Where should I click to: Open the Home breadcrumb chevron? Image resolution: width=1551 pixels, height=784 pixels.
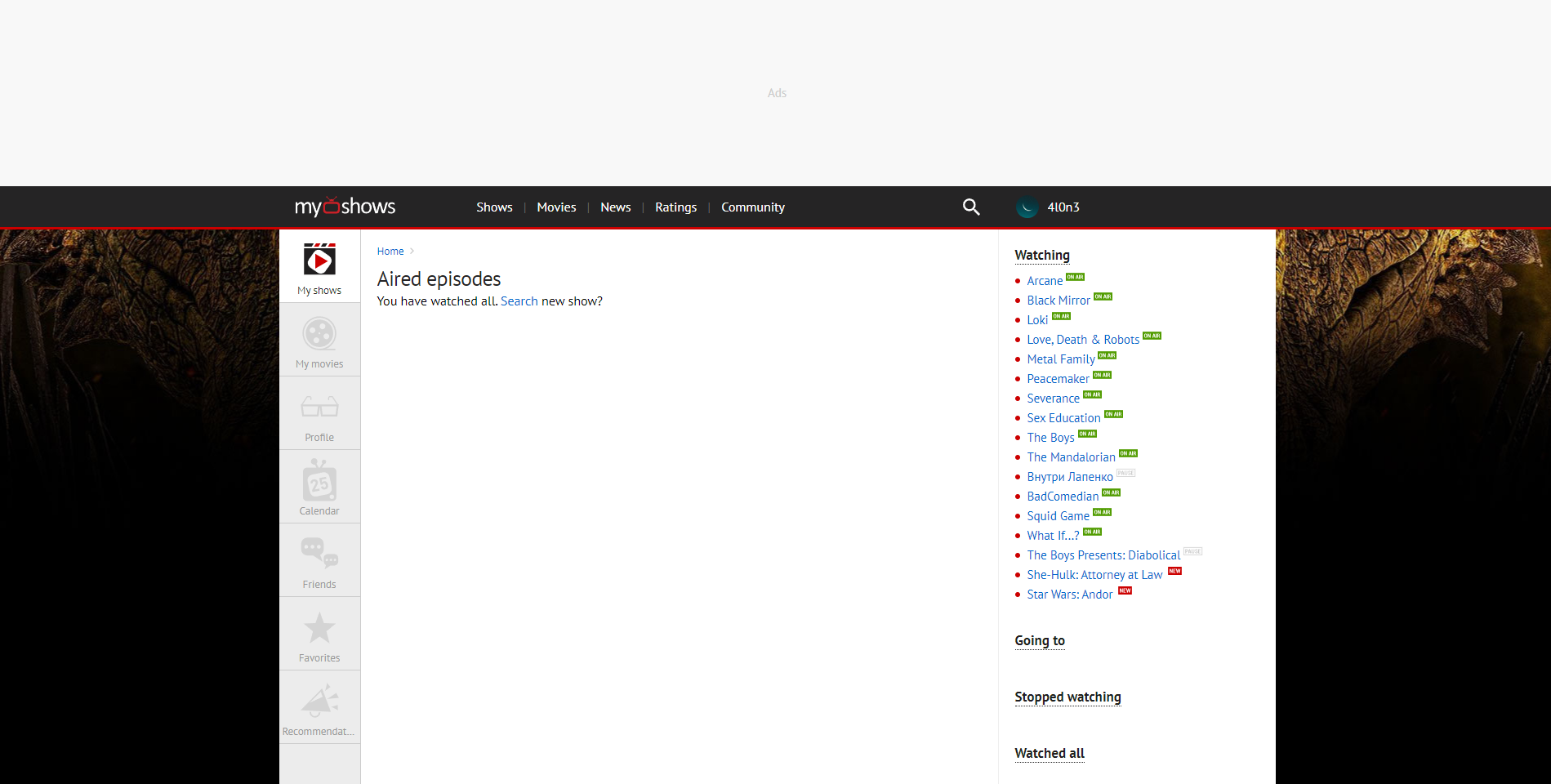coord(410,251)
